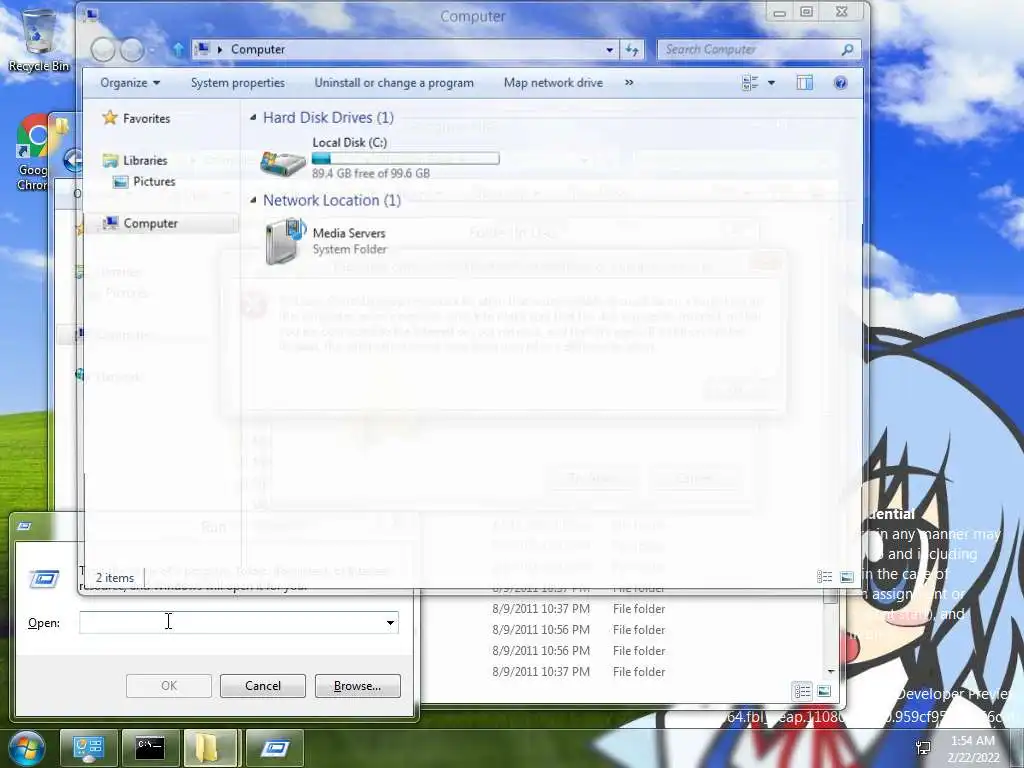The width and height of the screenshot is (1024, 768).
Task: Click Browse... in the Run dialog
Action: coord(357,686)
